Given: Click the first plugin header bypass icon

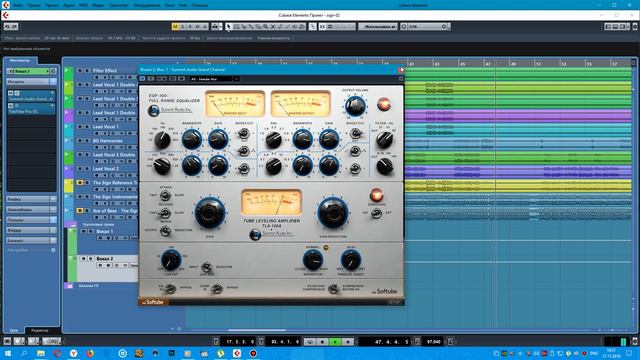Looking at the screenshot, I should (x=142, y=79).
